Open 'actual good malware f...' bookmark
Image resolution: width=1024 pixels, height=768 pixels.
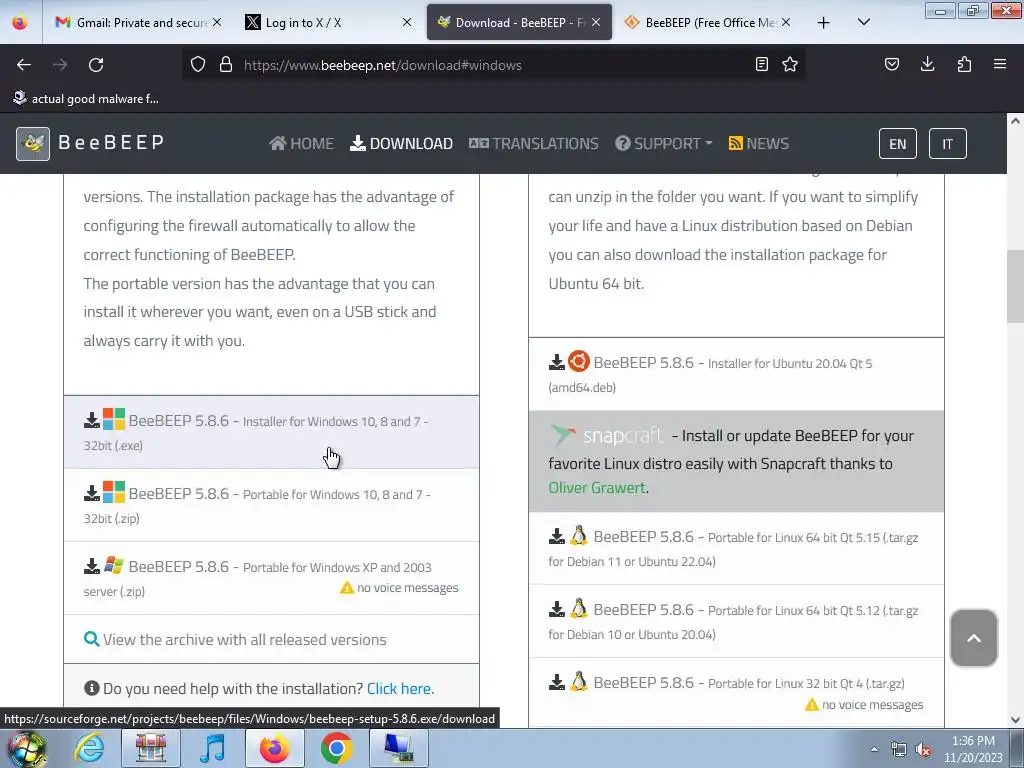coord(86,99)
